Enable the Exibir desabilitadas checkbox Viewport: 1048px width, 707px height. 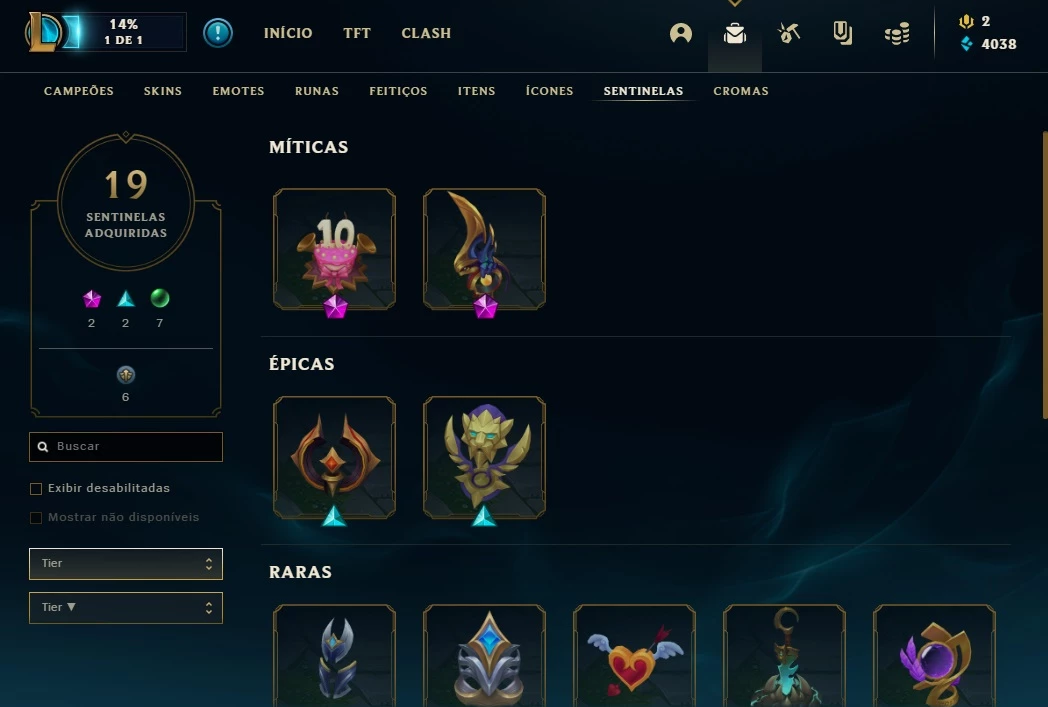pyautogui.click(x=36, y=488)
